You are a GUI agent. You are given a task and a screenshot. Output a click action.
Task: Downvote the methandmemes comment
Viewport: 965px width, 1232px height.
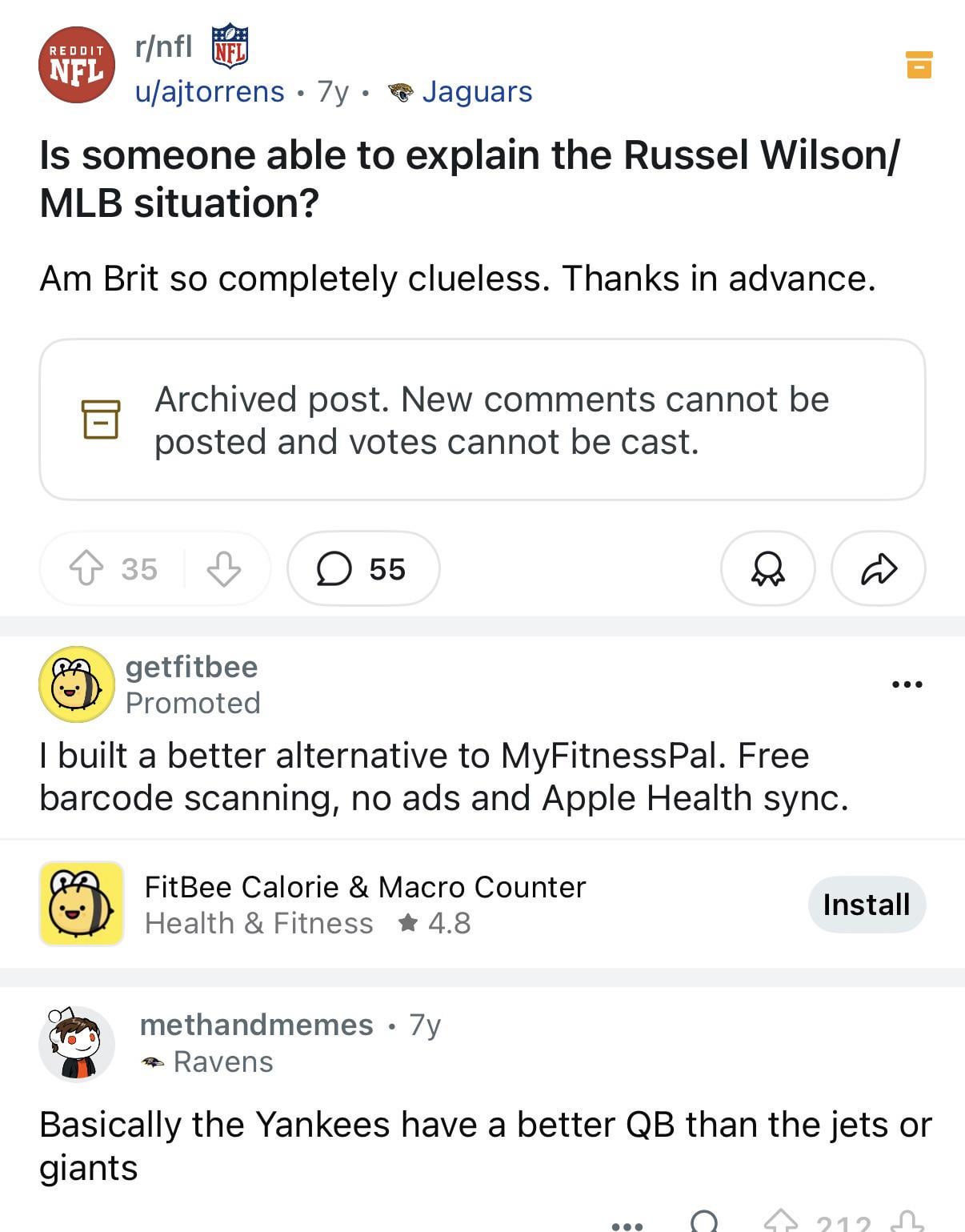(x=907, y=1222)
